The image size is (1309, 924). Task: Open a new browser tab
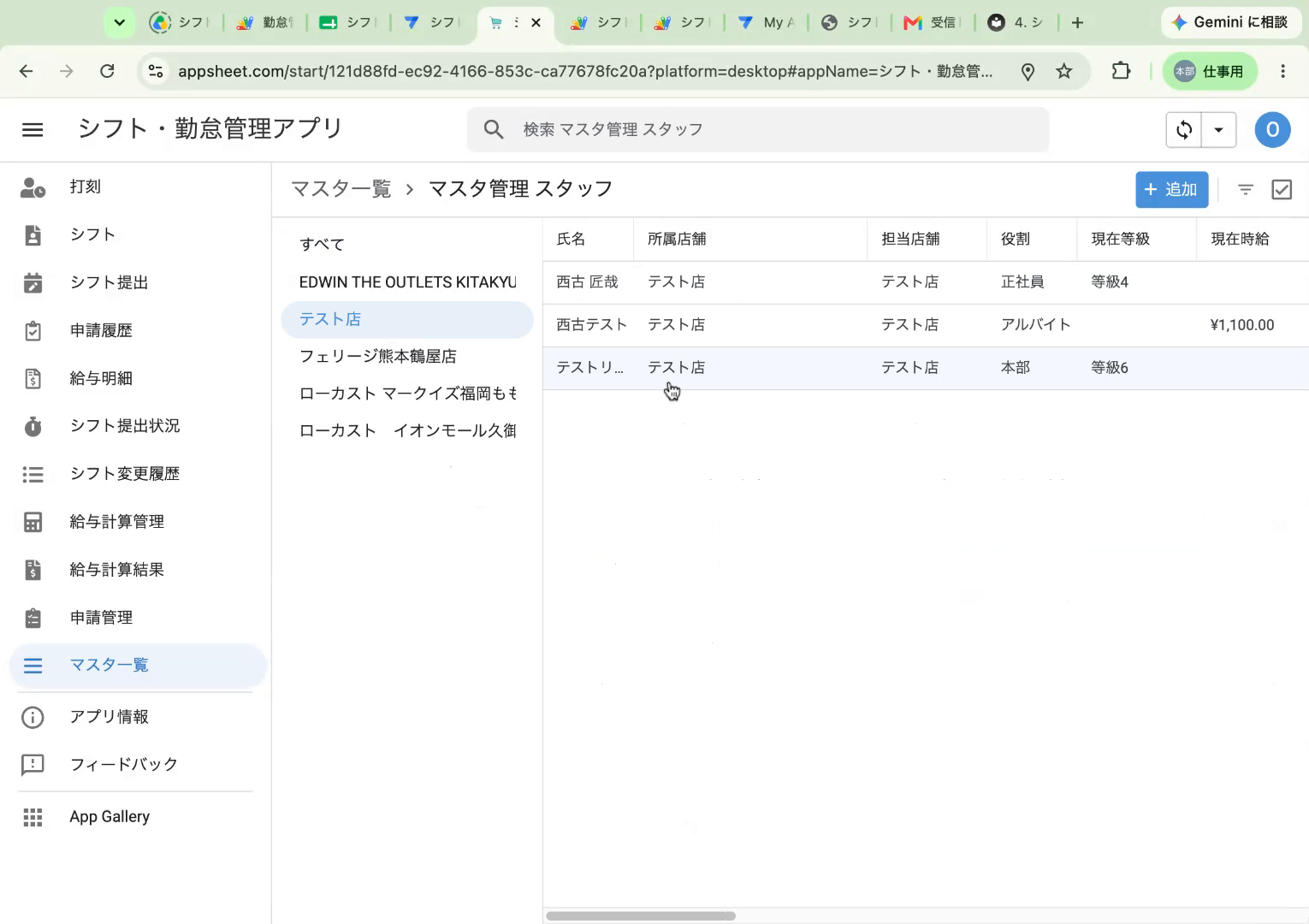click(x=1078, y=23)
